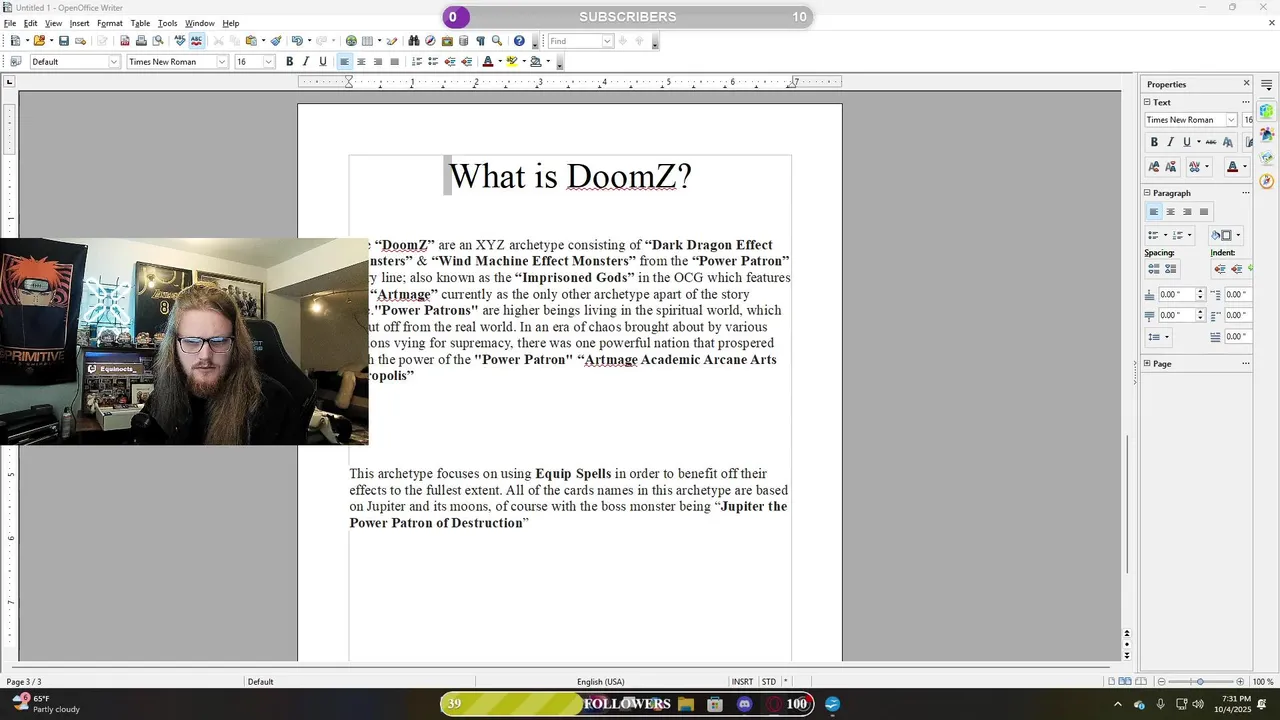The image size is (1280, 720).
Task: Click Strikethrough in the sidebar Text section
Action: click(x=1210, y=142)
